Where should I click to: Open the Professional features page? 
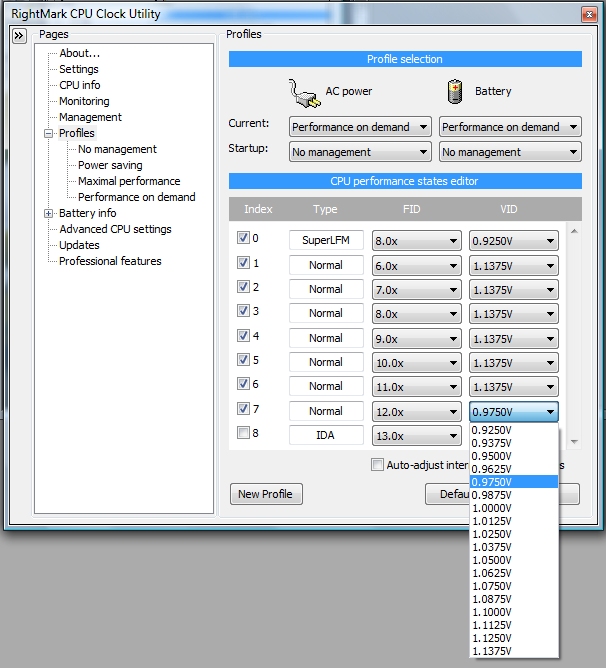pyautogui.click(x=110, y=261)
